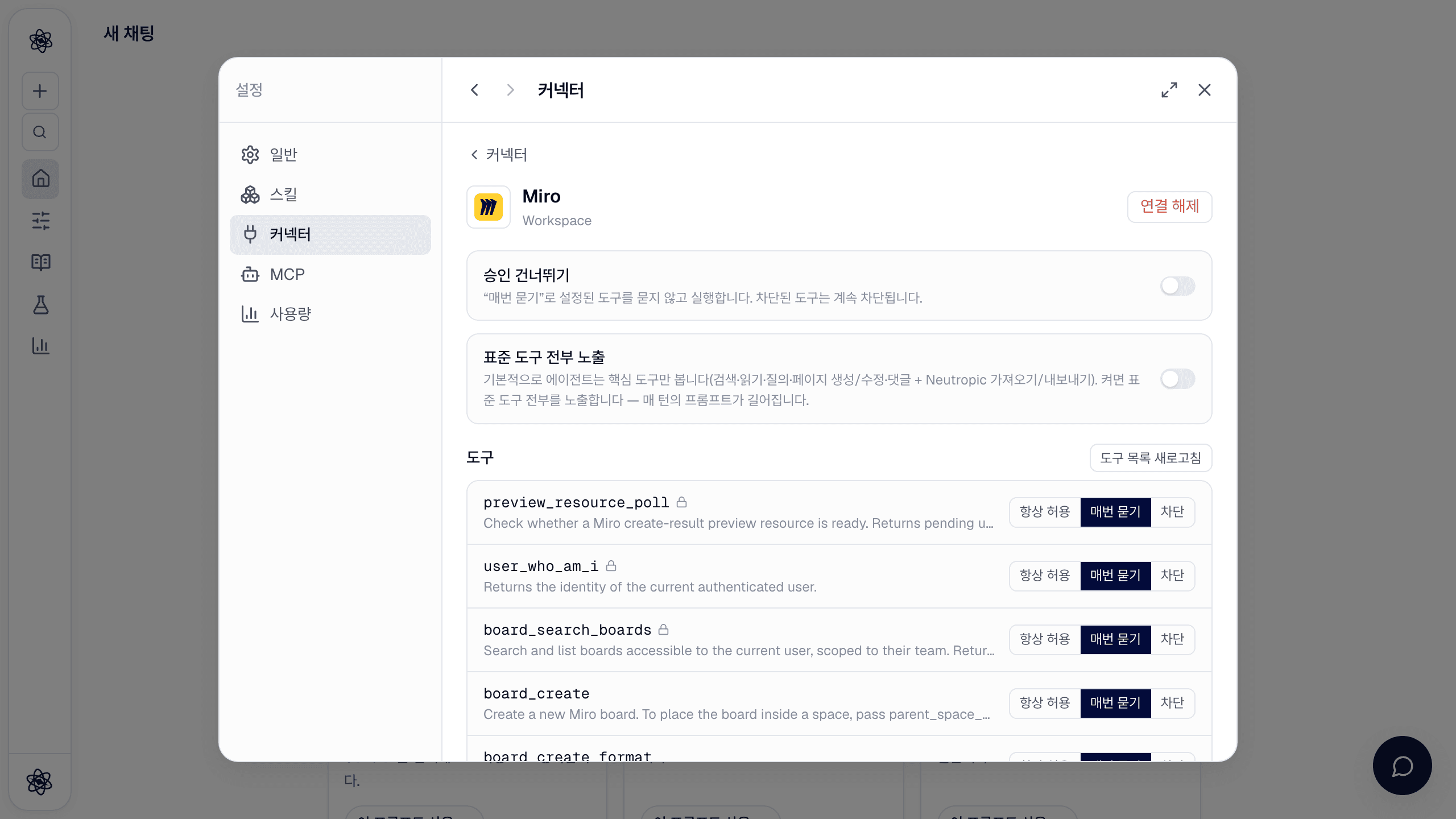Open the sliders settings icon in sidebar
1456x819 pixels.
[x=40, y=220]
